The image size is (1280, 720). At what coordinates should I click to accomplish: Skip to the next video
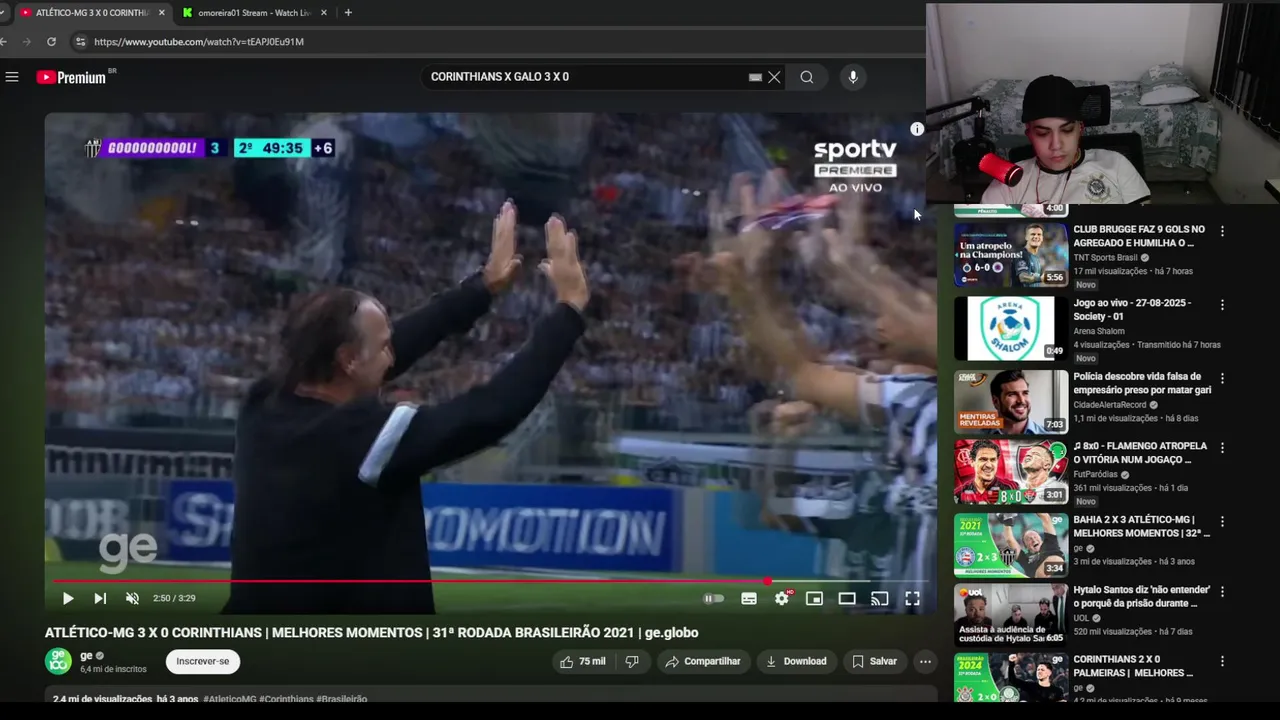(x=100, y=598)
